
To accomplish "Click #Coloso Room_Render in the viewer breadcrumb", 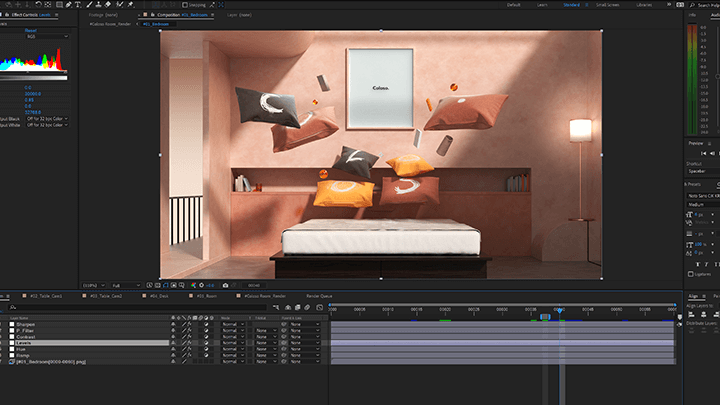I will tap(110, 24).
